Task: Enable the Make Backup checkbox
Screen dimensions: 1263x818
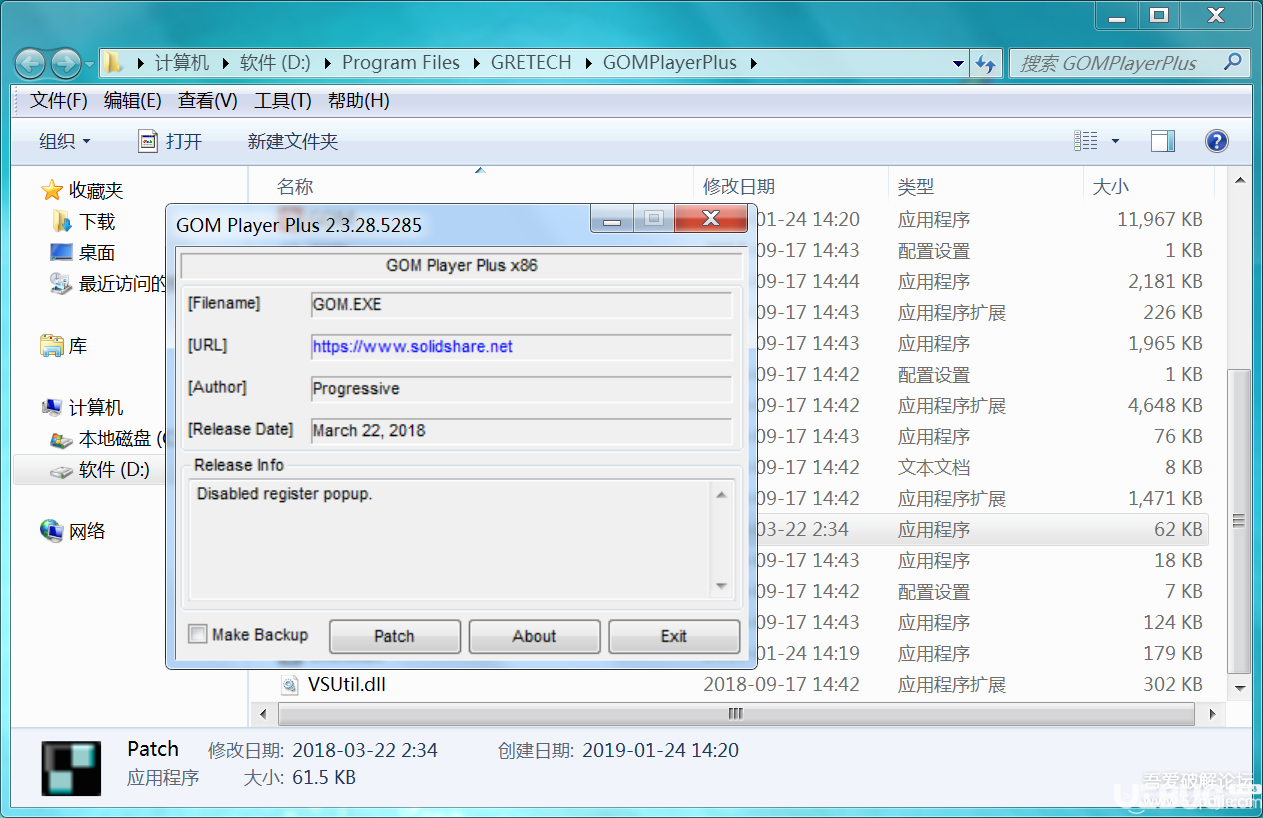Action: point(198,634)
